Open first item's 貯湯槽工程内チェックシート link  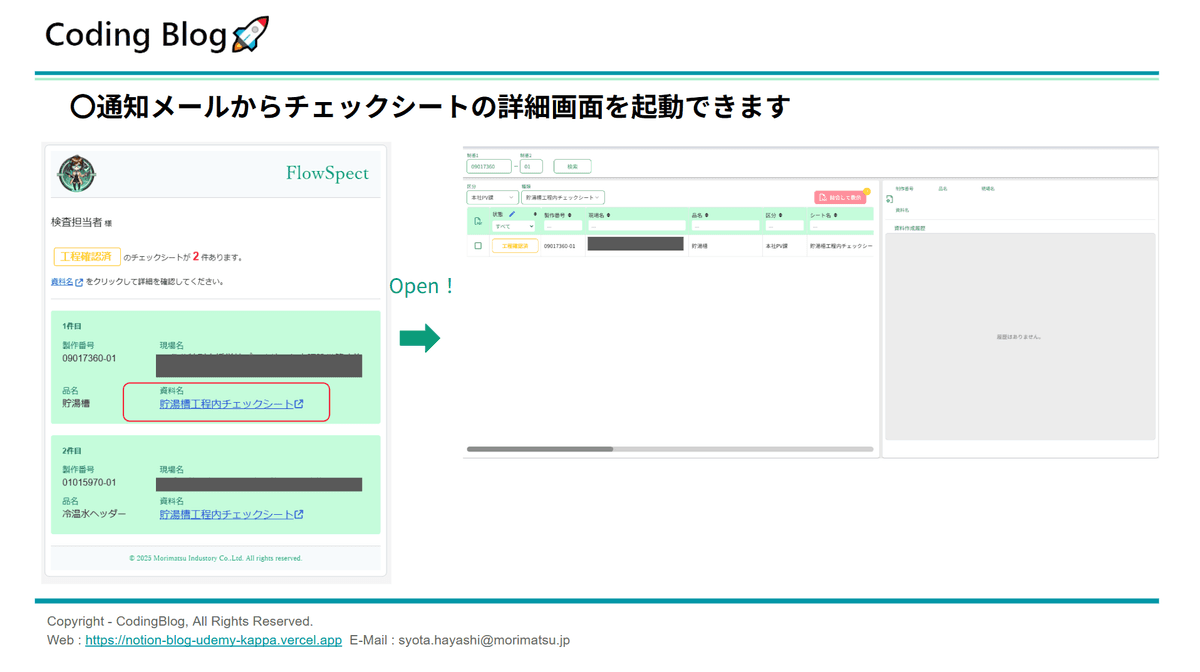231,404
